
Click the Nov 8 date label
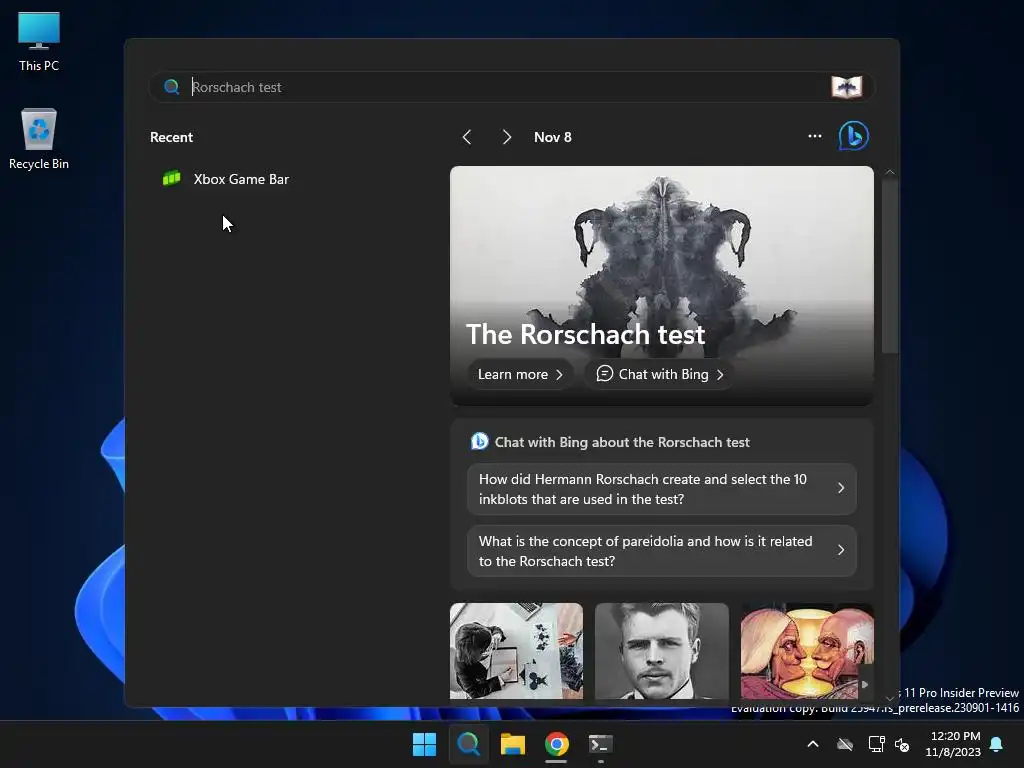click(x=552, y=137)
